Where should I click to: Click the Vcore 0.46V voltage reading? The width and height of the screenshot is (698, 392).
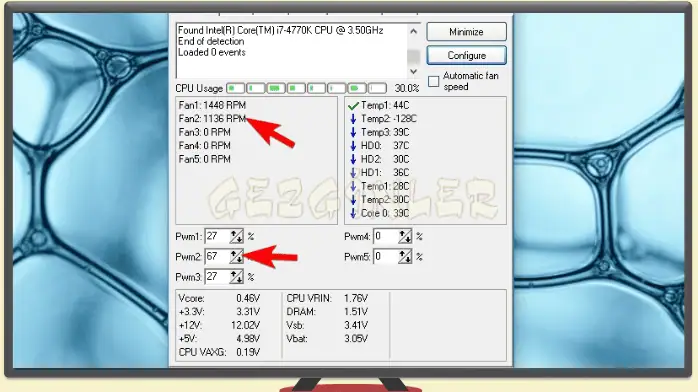(219, 298)
